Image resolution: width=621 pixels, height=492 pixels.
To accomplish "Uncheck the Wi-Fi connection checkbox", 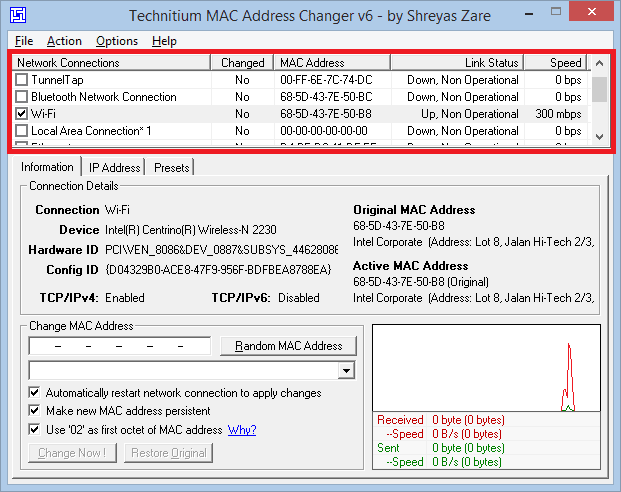I will (21, 114).
